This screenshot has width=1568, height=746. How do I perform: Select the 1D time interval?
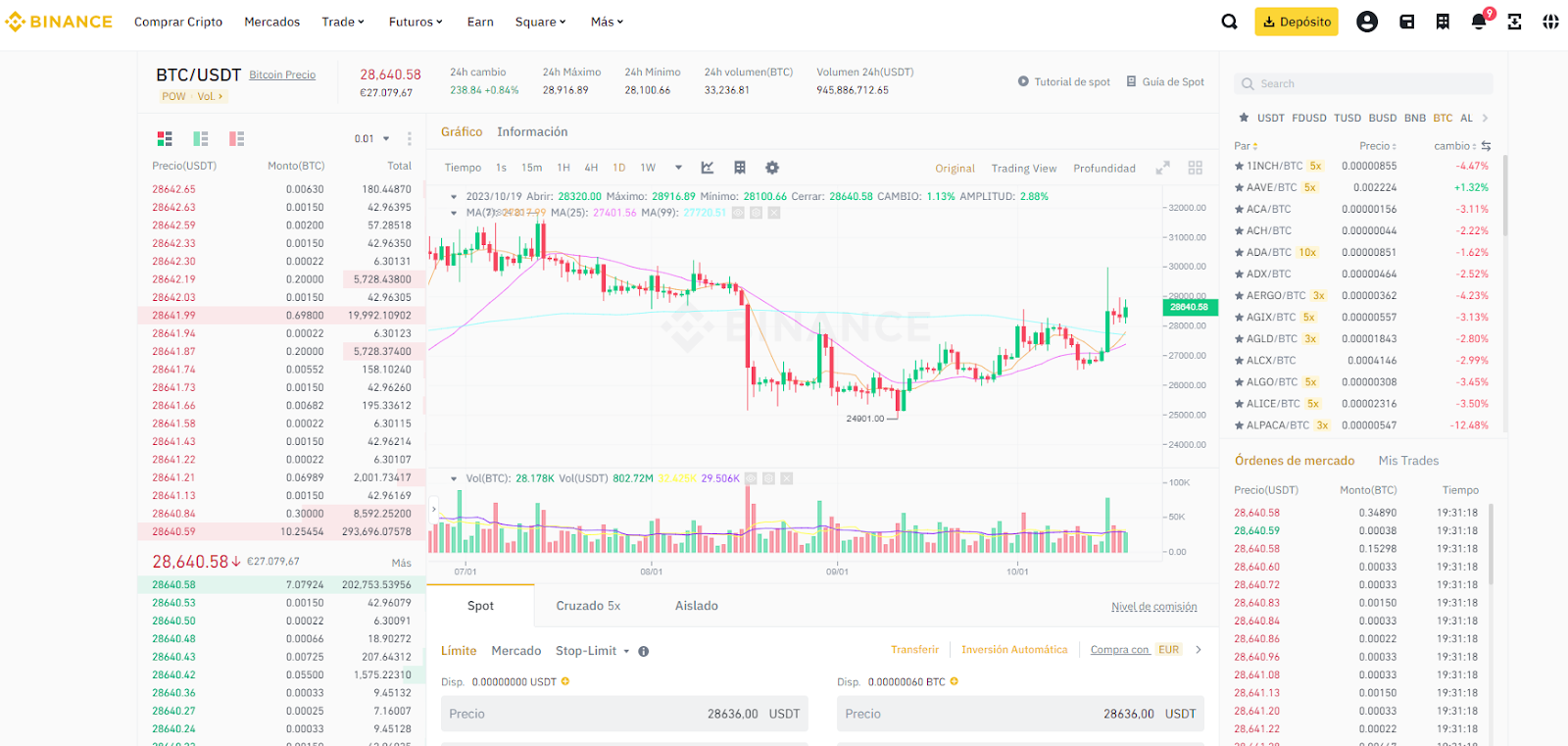click(619, 168)
